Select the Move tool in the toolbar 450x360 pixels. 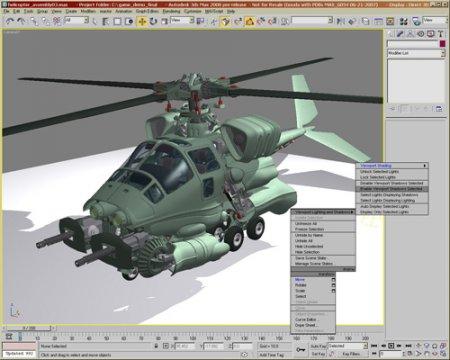(142, 21)
